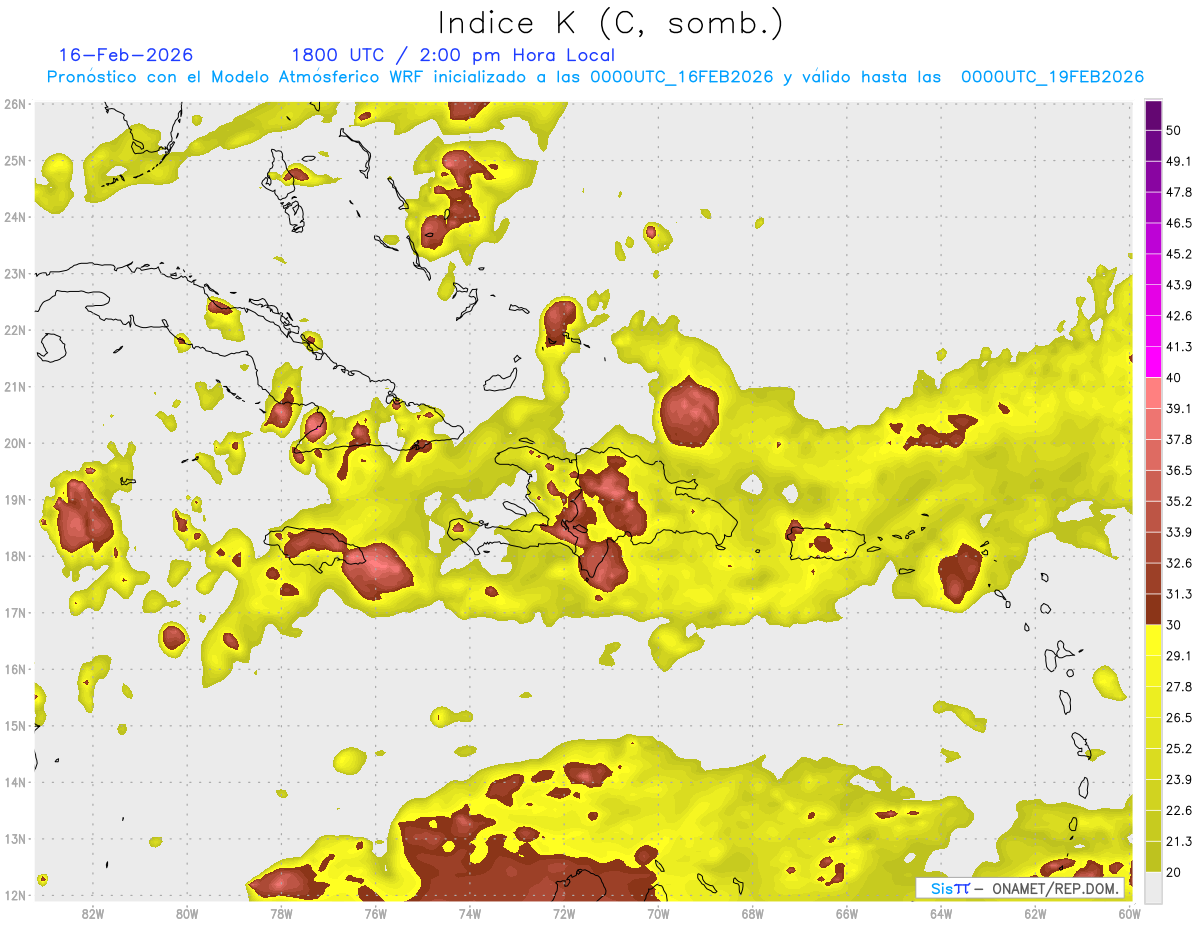Image resolution: width=1200 pixels, height=927 pixels.
Task: Click the '64W' longitude label
Action: pyautogui.click(x=940, y=913)
